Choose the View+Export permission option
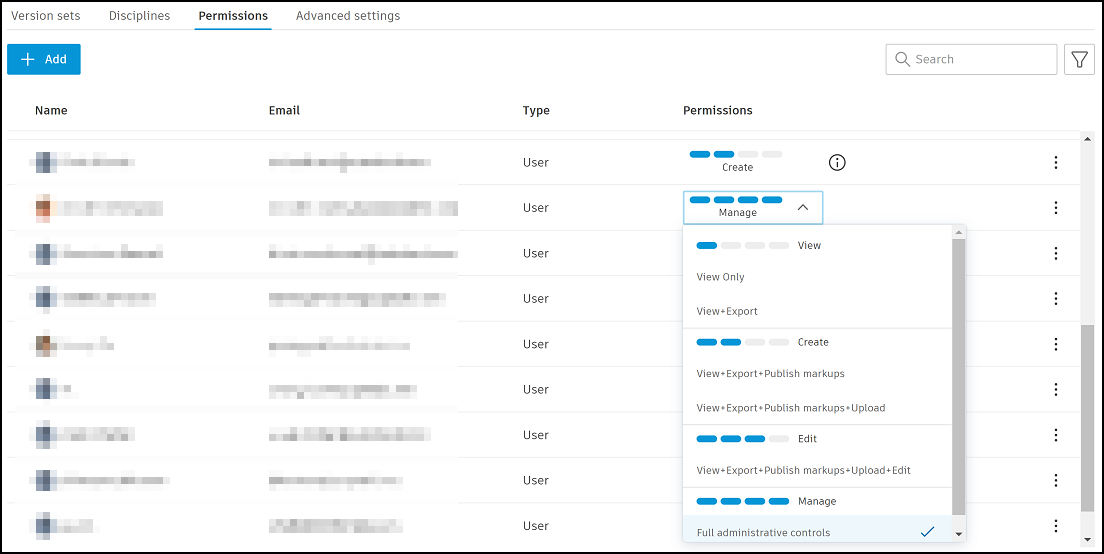Image resolution: width=1104 pixels, height=554 pixels. tap(727, 311)
